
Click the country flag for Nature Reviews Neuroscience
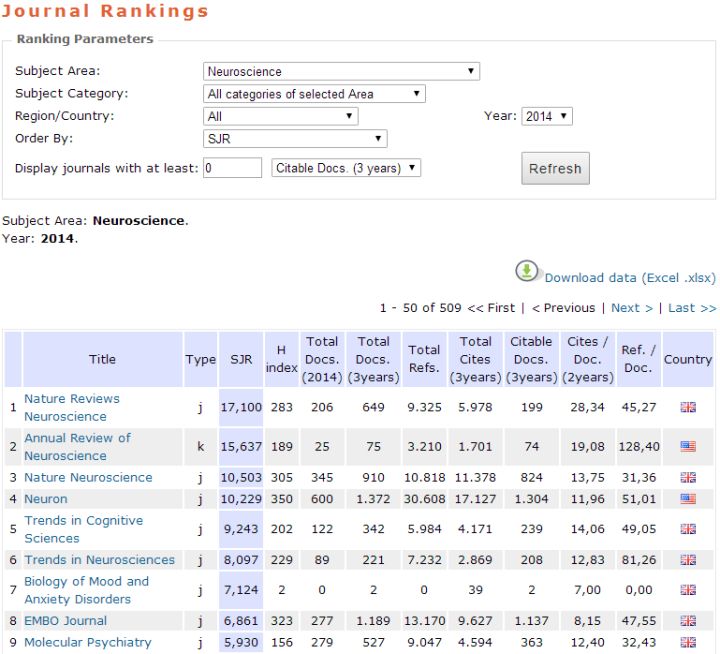(688, 407)
